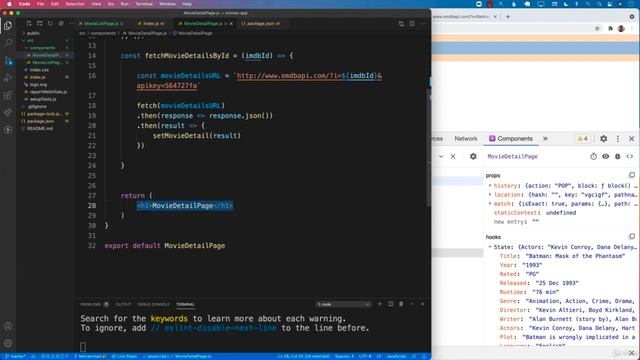Screen dimensions: 640x360
Task: Switch to package.json editor tab
Action: click(x=261, y=24)
